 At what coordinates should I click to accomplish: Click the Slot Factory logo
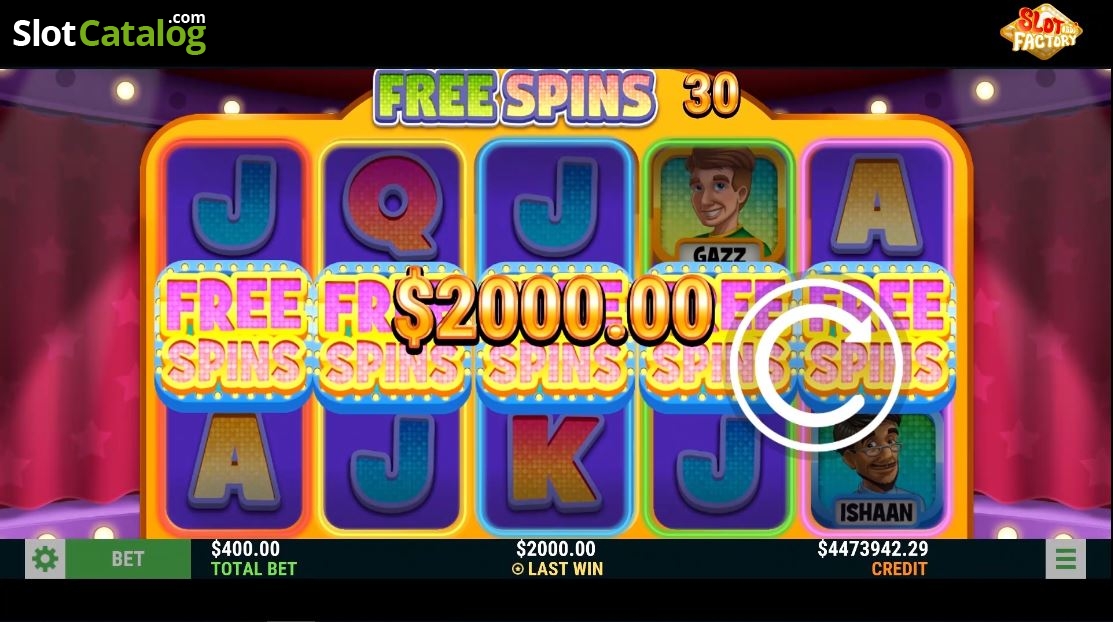1041,32
